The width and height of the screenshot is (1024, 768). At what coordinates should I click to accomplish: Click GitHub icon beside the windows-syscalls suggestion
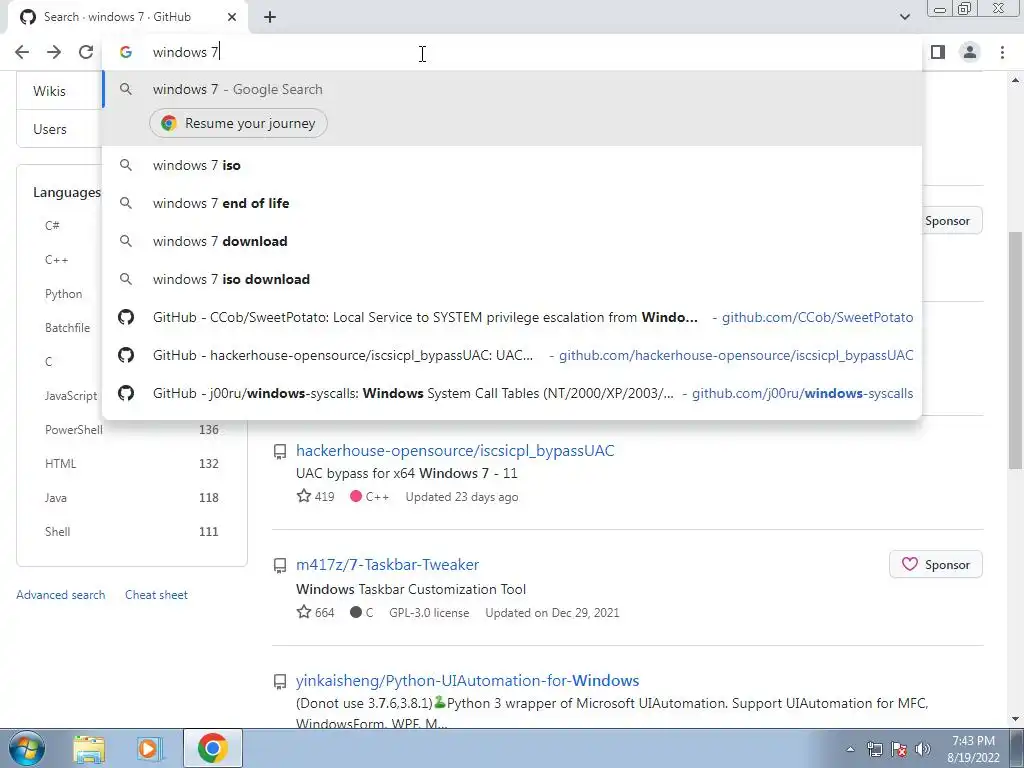(126, 393)
